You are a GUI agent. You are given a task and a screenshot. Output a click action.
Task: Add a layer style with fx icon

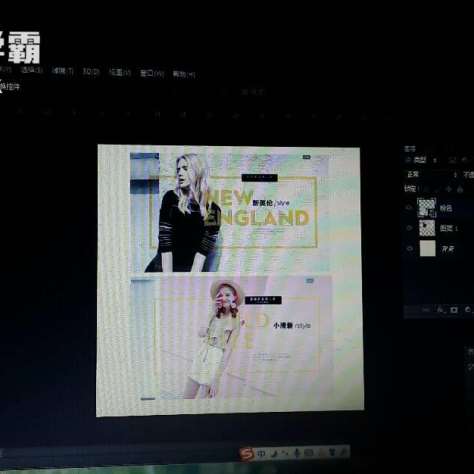click(440, 310)
